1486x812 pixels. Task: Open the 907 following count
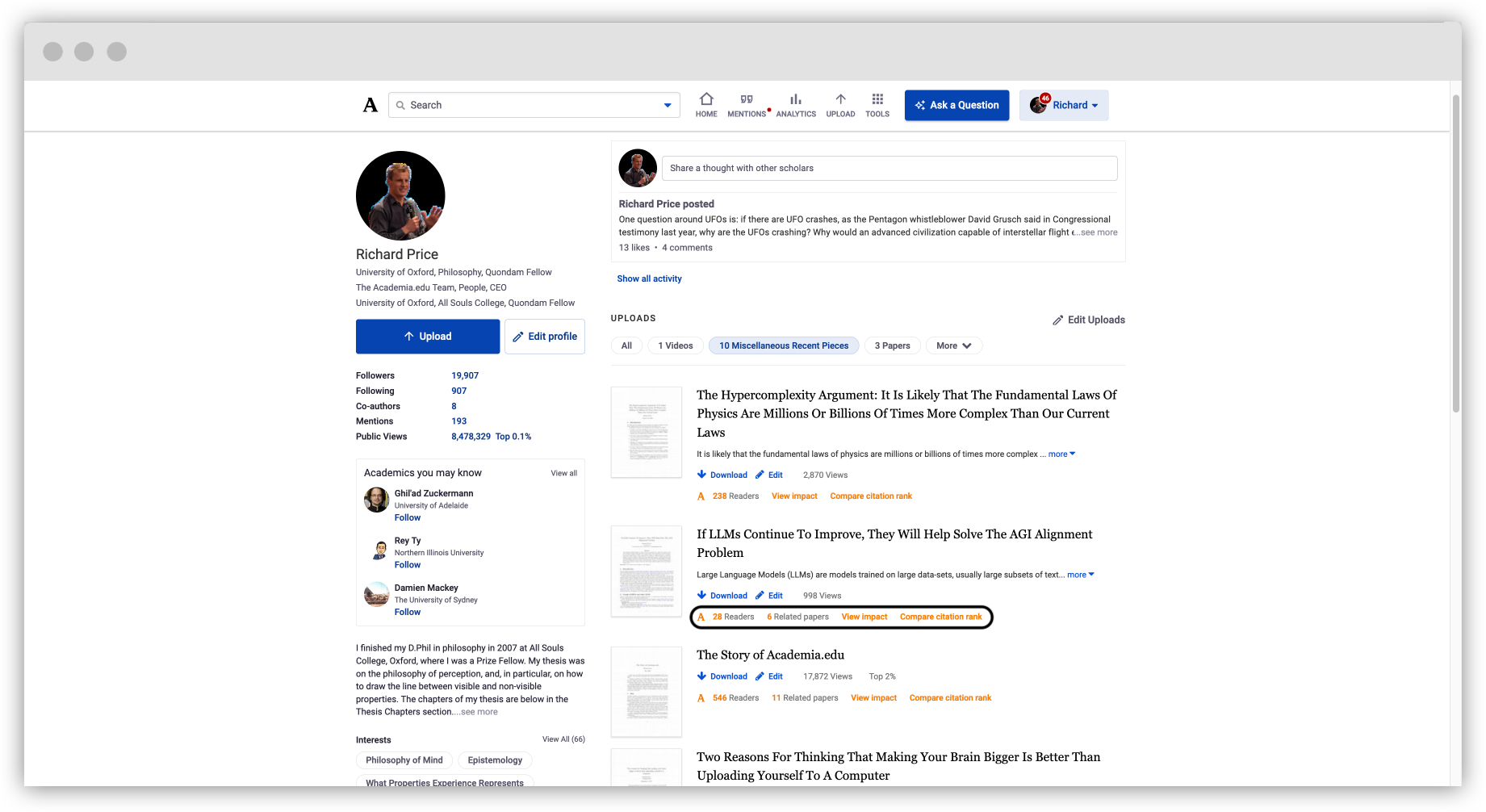(459, 391)
